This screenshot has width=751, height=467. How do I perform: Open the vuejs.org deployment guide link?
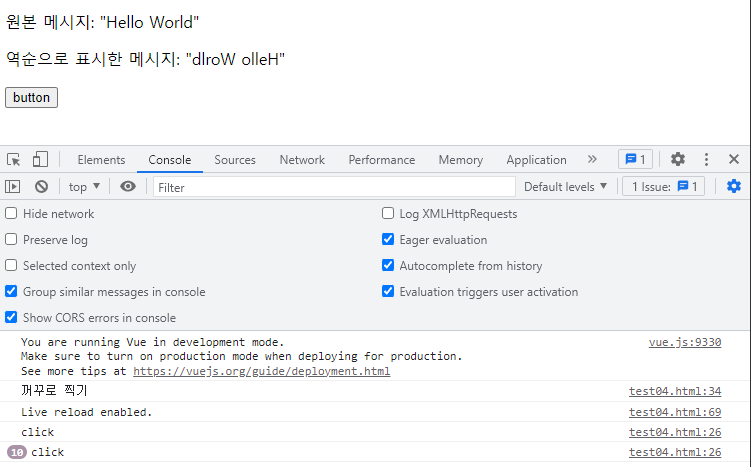262,371
